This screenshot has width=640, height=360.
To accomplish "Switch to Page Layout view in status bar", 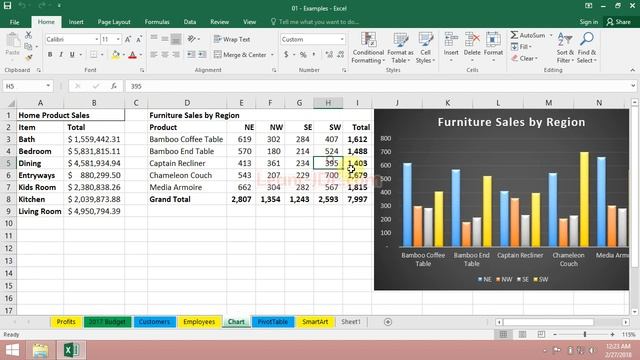I will pyautogui.click(x=522, y=334).
